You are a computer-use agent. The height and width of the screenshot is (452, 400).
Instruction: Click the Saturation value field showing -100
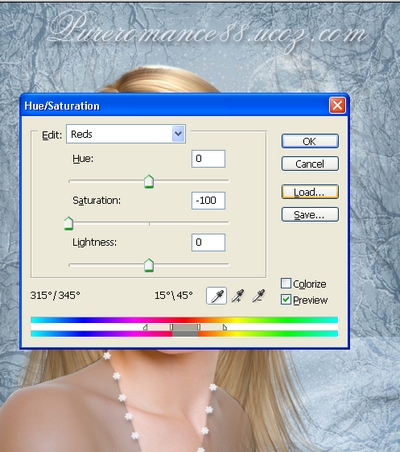tap(208, 201)
